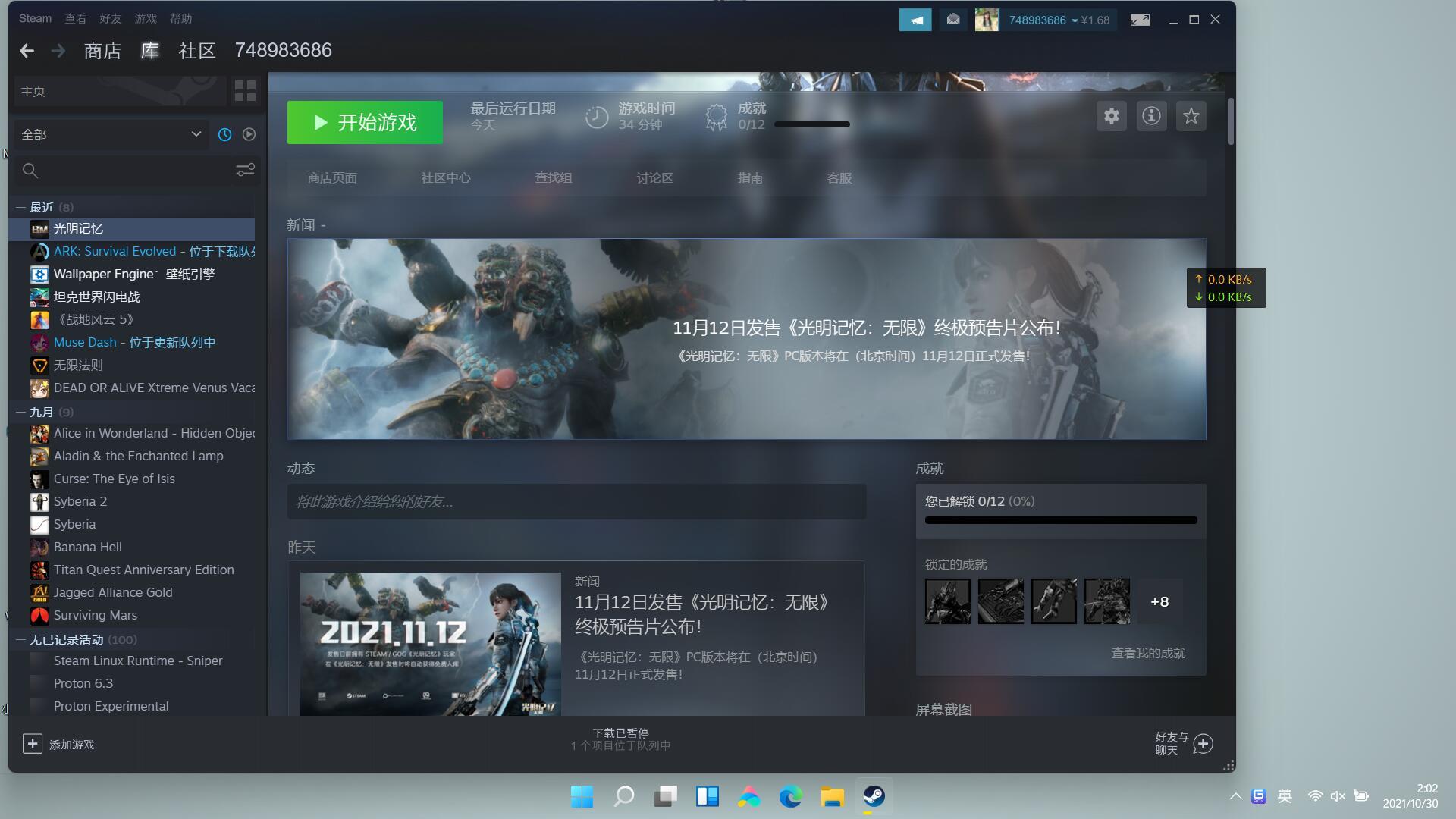This screenshot has height=819, width=1456.
Task: Click the main content vertical scrollbar
Action: (x=1230, y=121)
